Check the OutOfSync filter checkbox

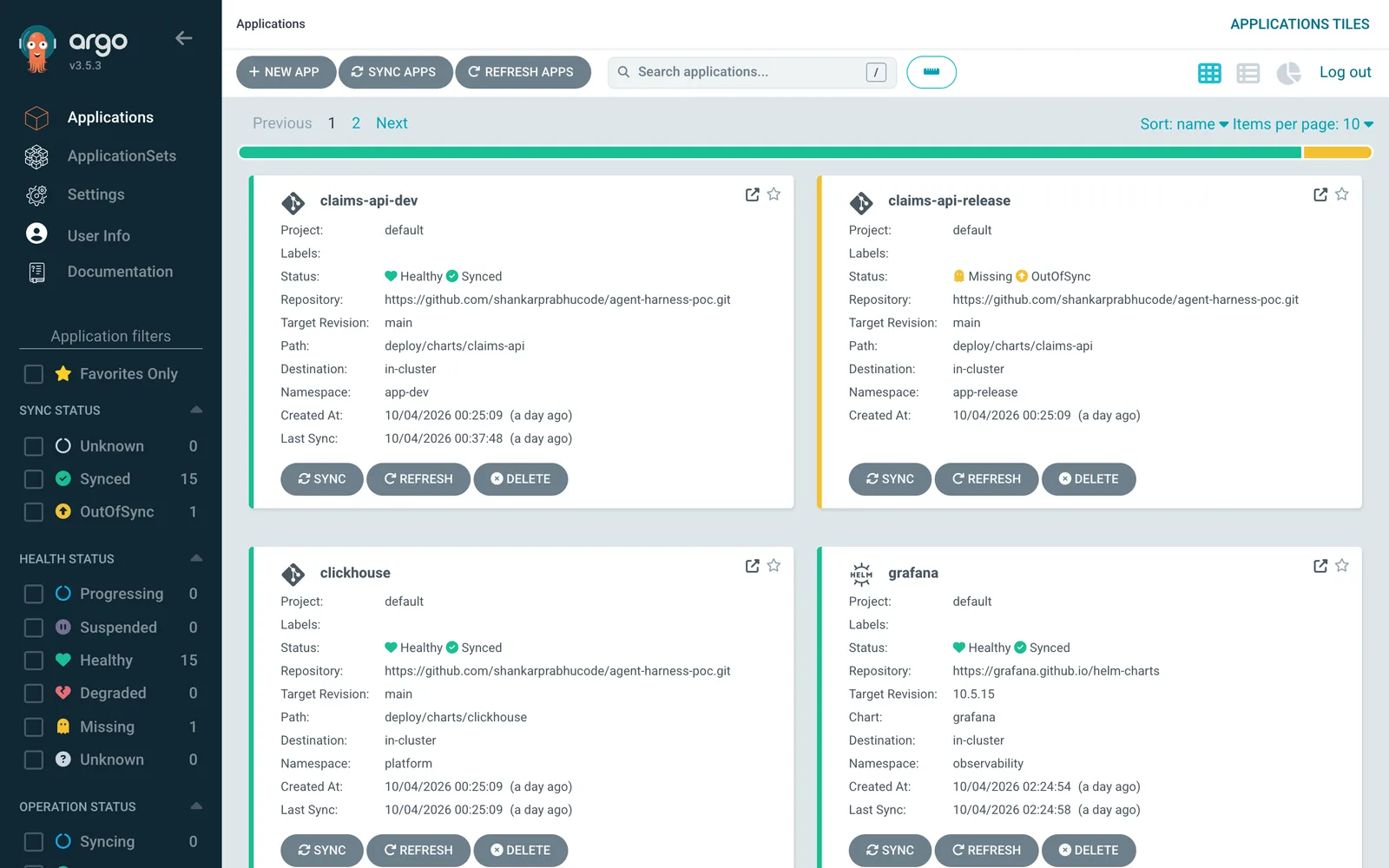pyautogui.click(x=34, y=512)
